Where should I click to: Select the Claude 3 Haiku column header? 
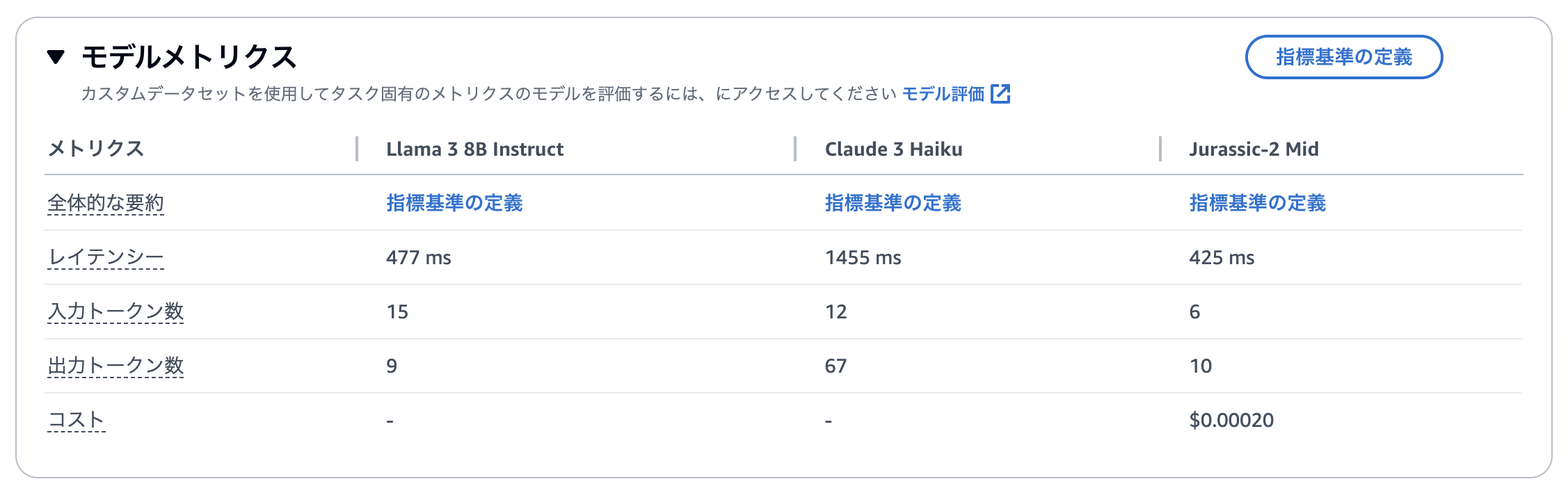893,149
